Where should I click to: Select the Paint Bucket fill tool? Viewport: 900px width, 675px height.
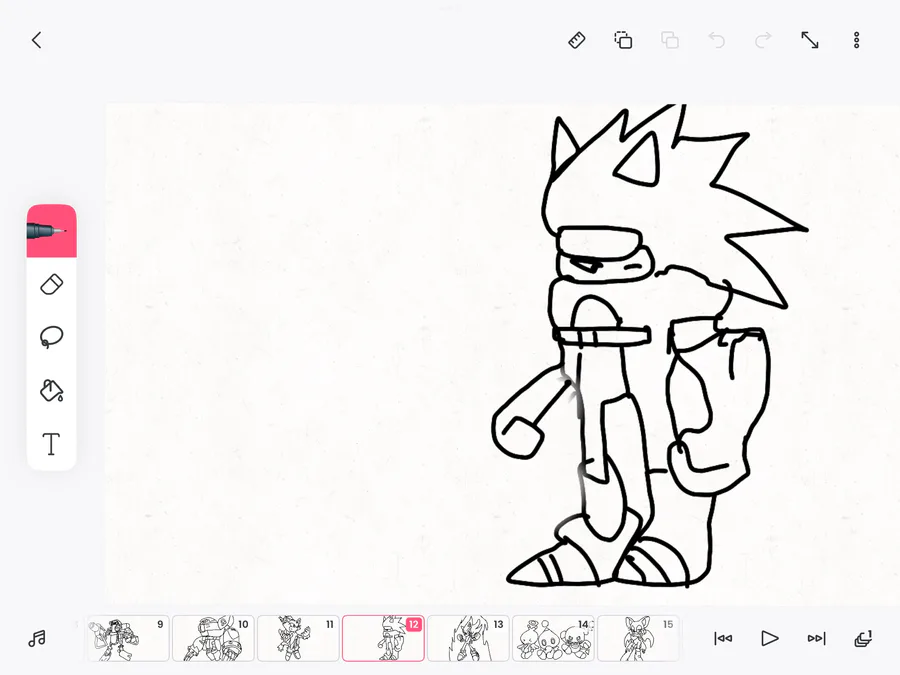click(x=52, y=390)
